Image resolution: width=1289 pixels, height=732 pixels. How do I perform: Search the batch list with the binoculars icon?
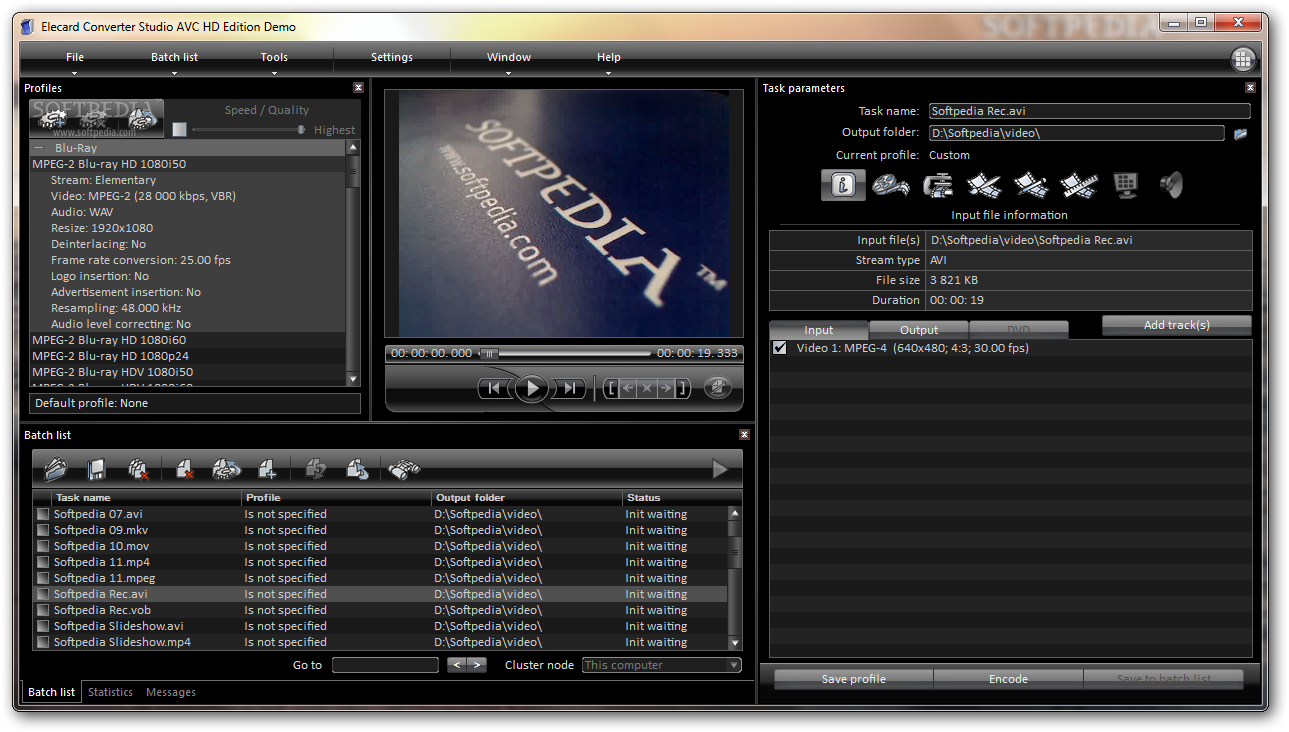click(x=404, y=468)
